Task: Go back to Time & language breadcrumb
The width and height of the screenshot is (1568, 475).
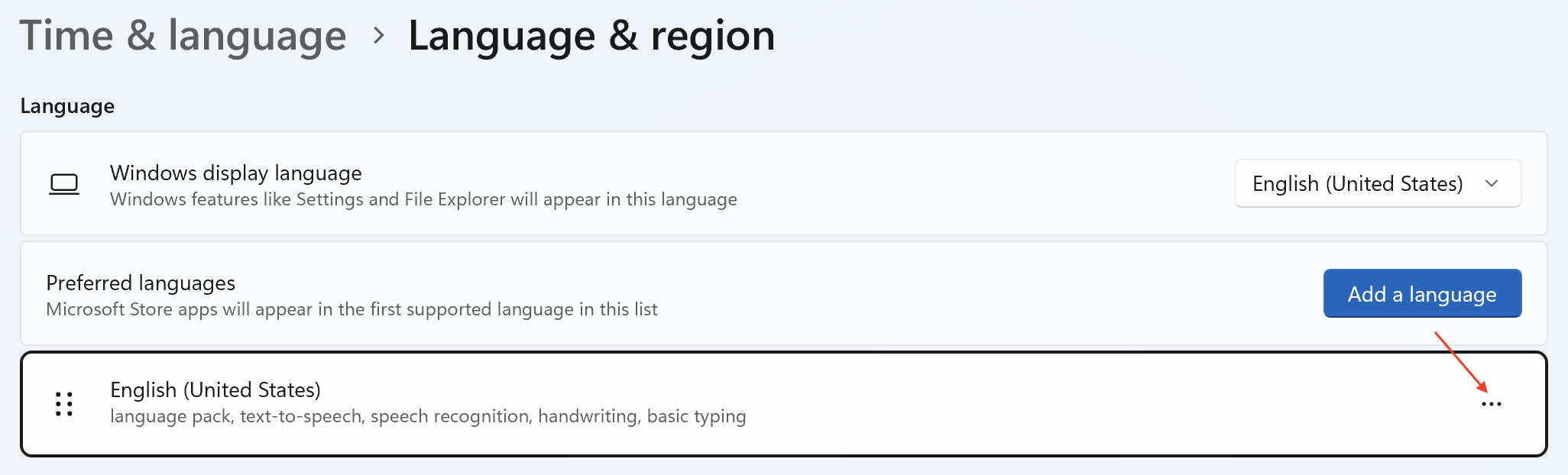Action: pyautogui.click(x=183, y=35)
